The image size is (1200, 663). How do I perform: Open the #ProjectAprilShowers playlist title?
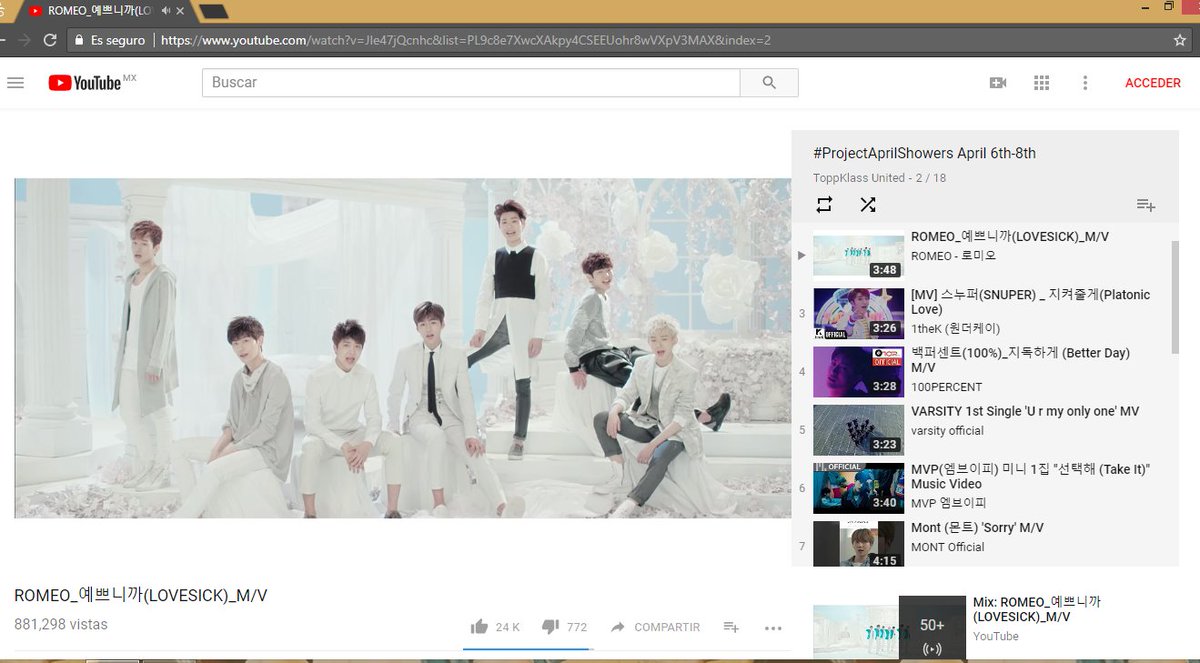tap(924, 153)
